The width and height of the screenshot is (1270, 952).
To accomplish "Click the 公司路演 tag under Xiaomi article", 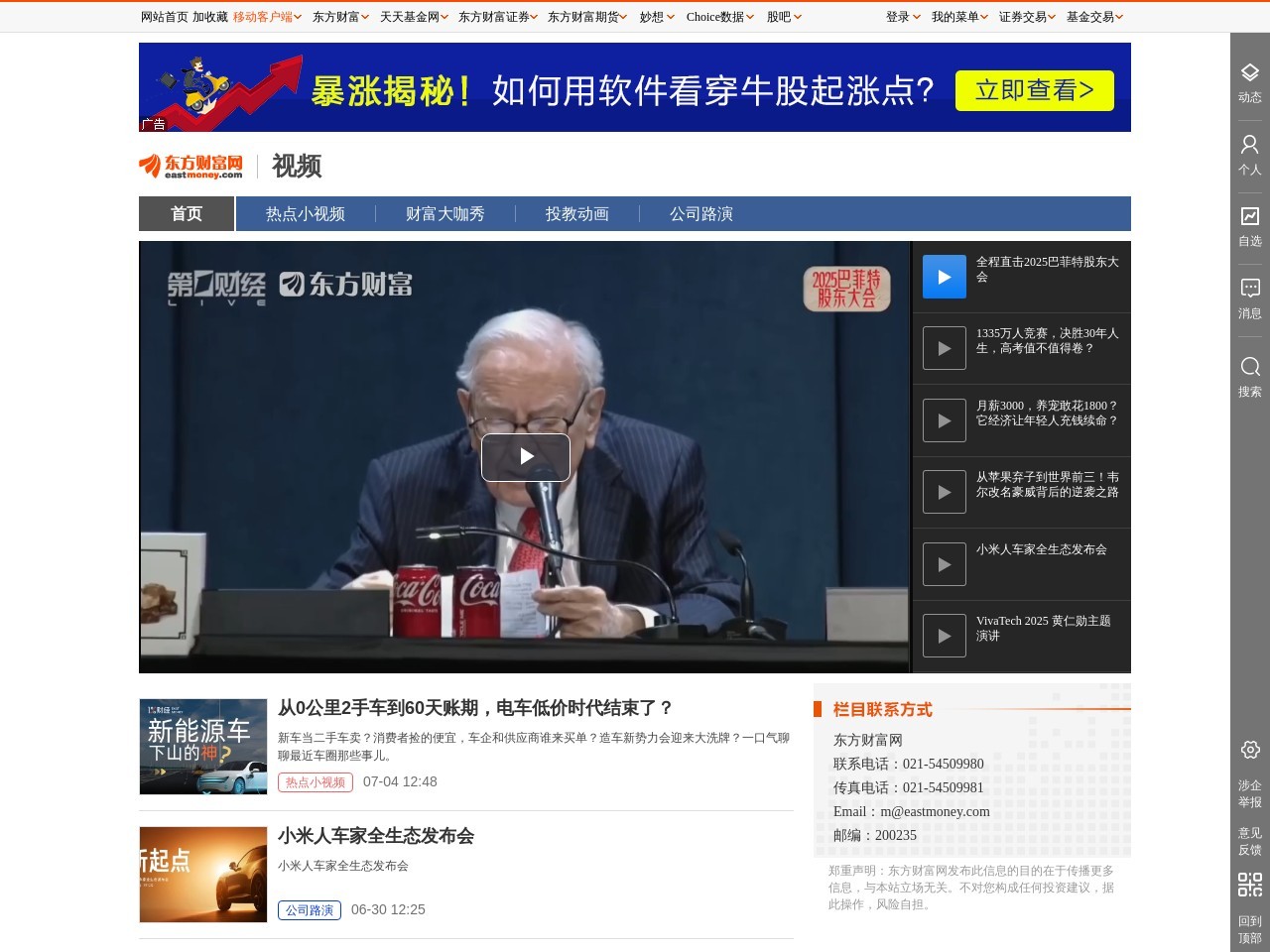I will coord(310,910).
